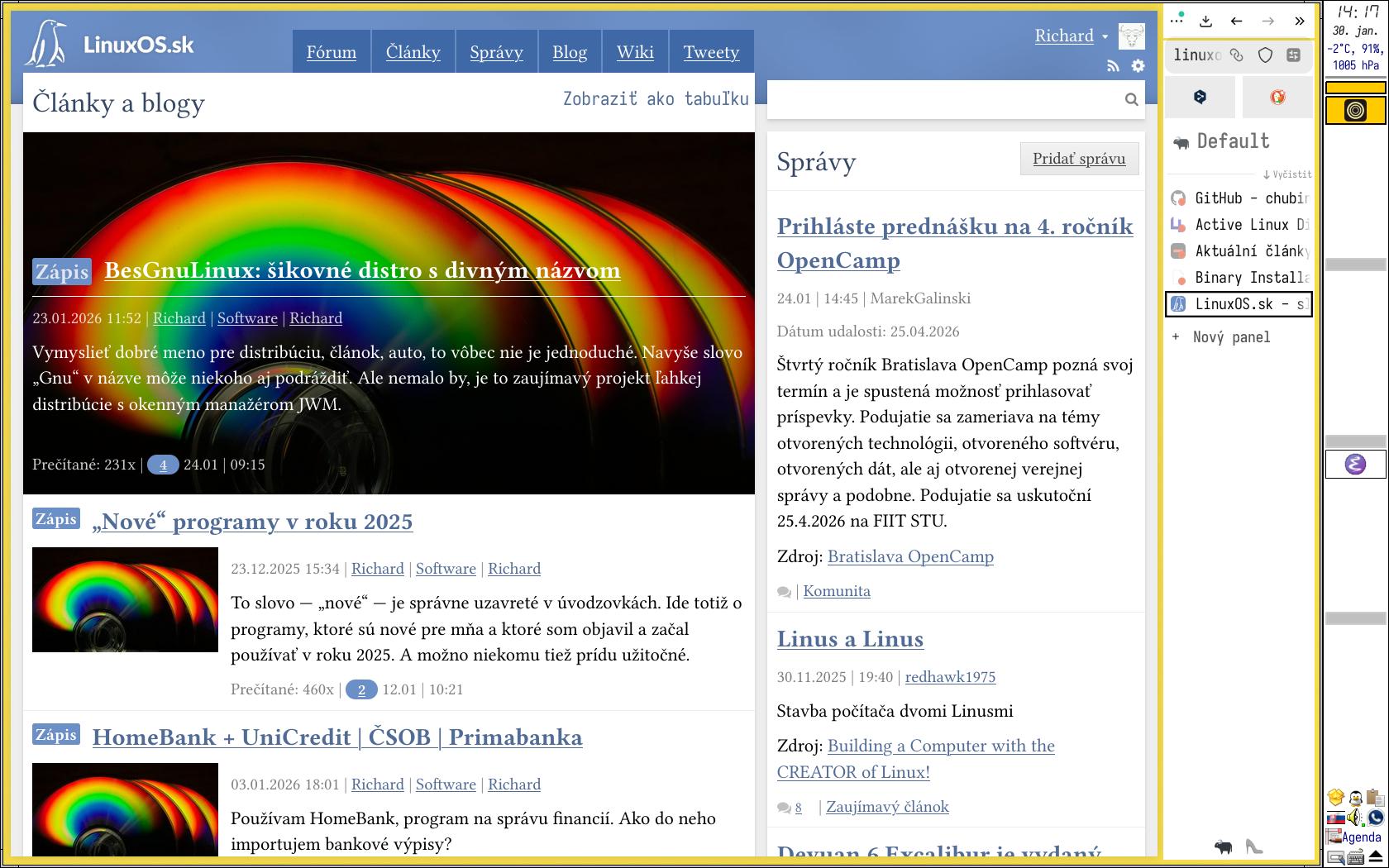Expand sidebar toolbar overflow chevrons
This screenshot has width=1389, height=868.
point(1299,21)
